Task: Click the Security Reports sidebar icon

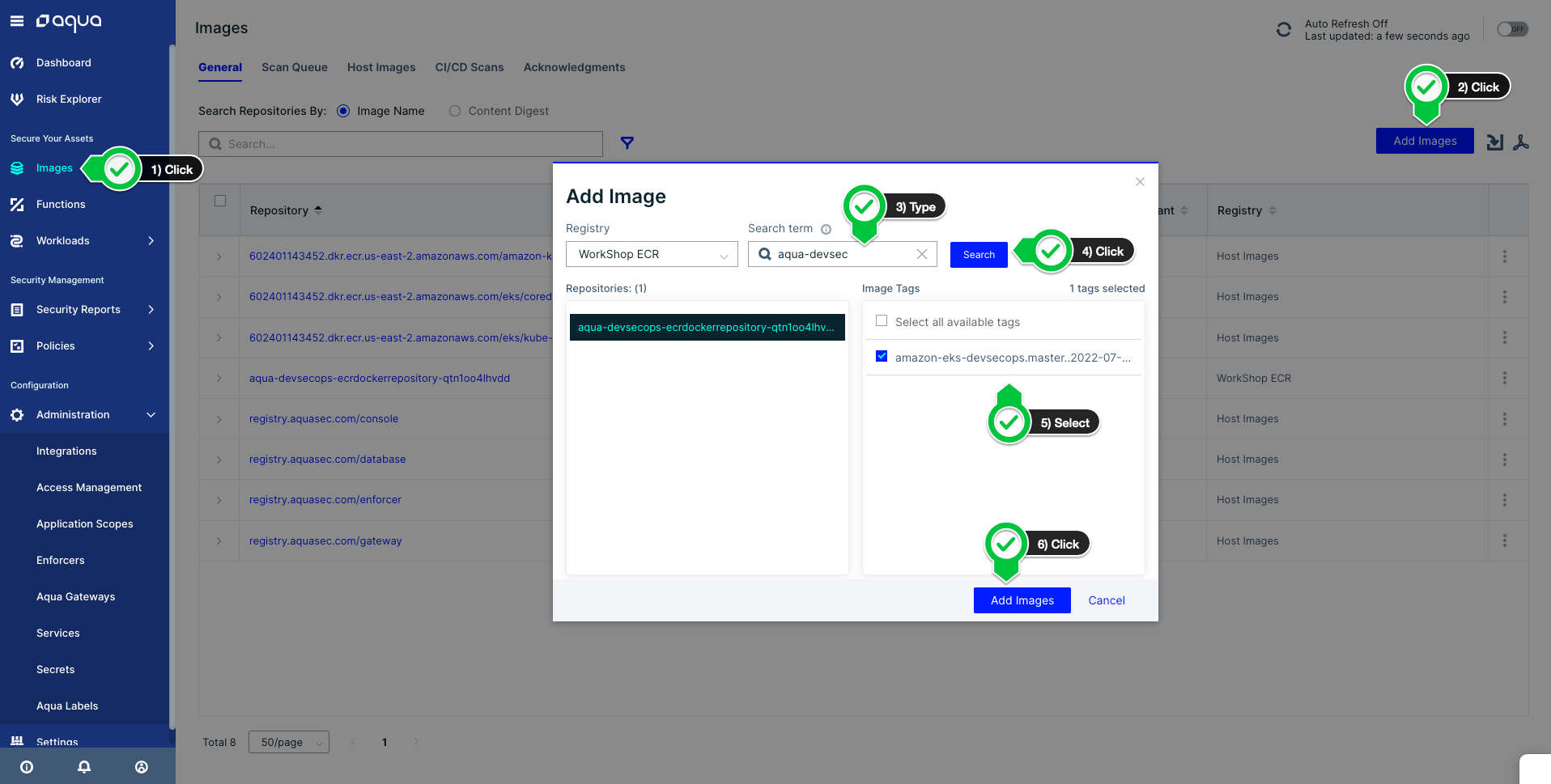Action: (x=17, y=310)
